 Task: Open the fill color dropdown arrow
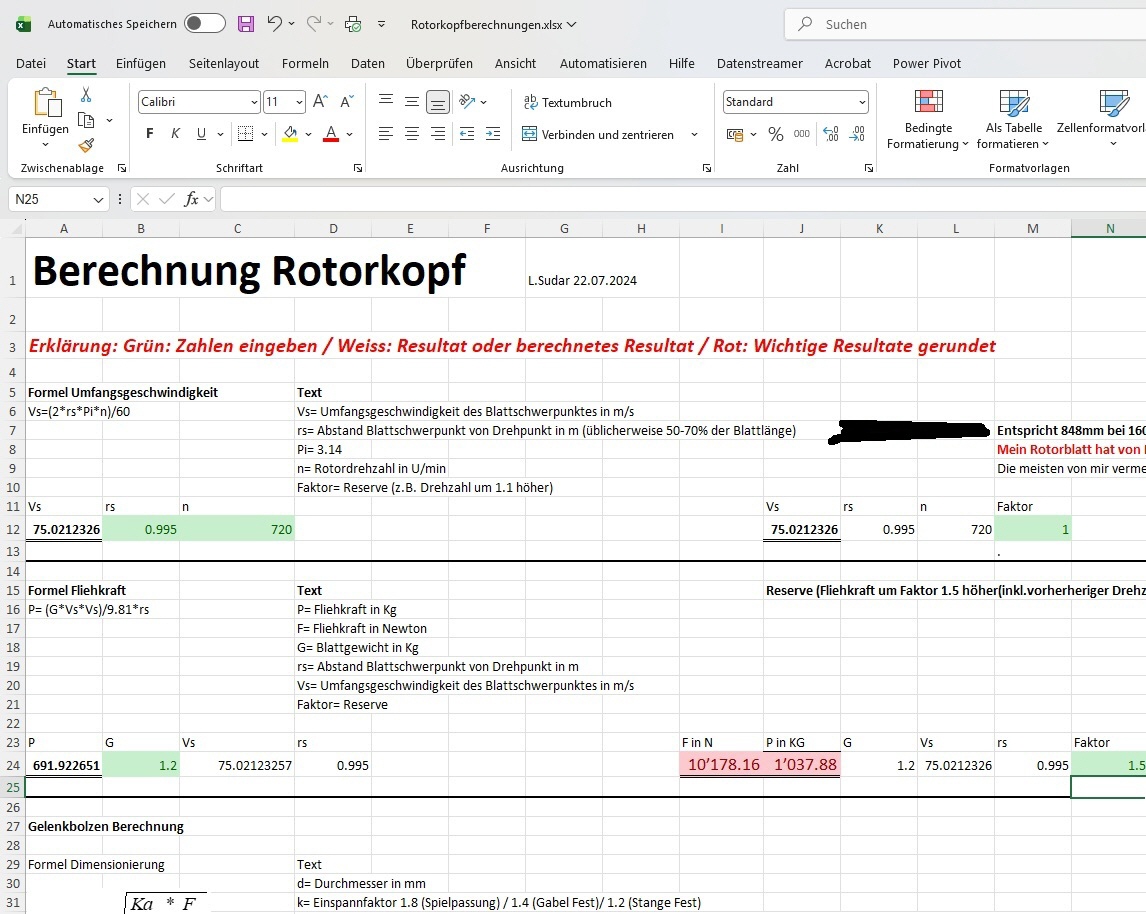[x=308, y=134]
